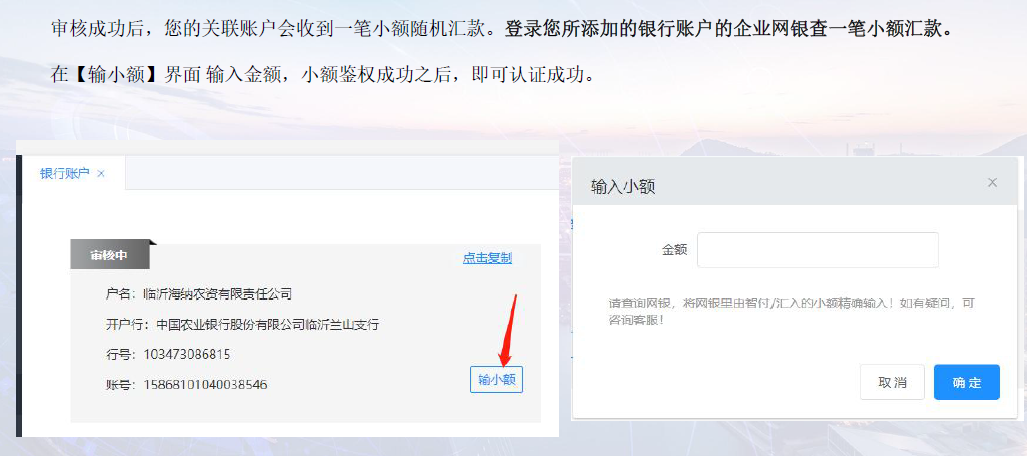This screenshot has height=456, width=1027.
Task: Click the sentence starting 在【输小额】界面
Action: (322, 74)
